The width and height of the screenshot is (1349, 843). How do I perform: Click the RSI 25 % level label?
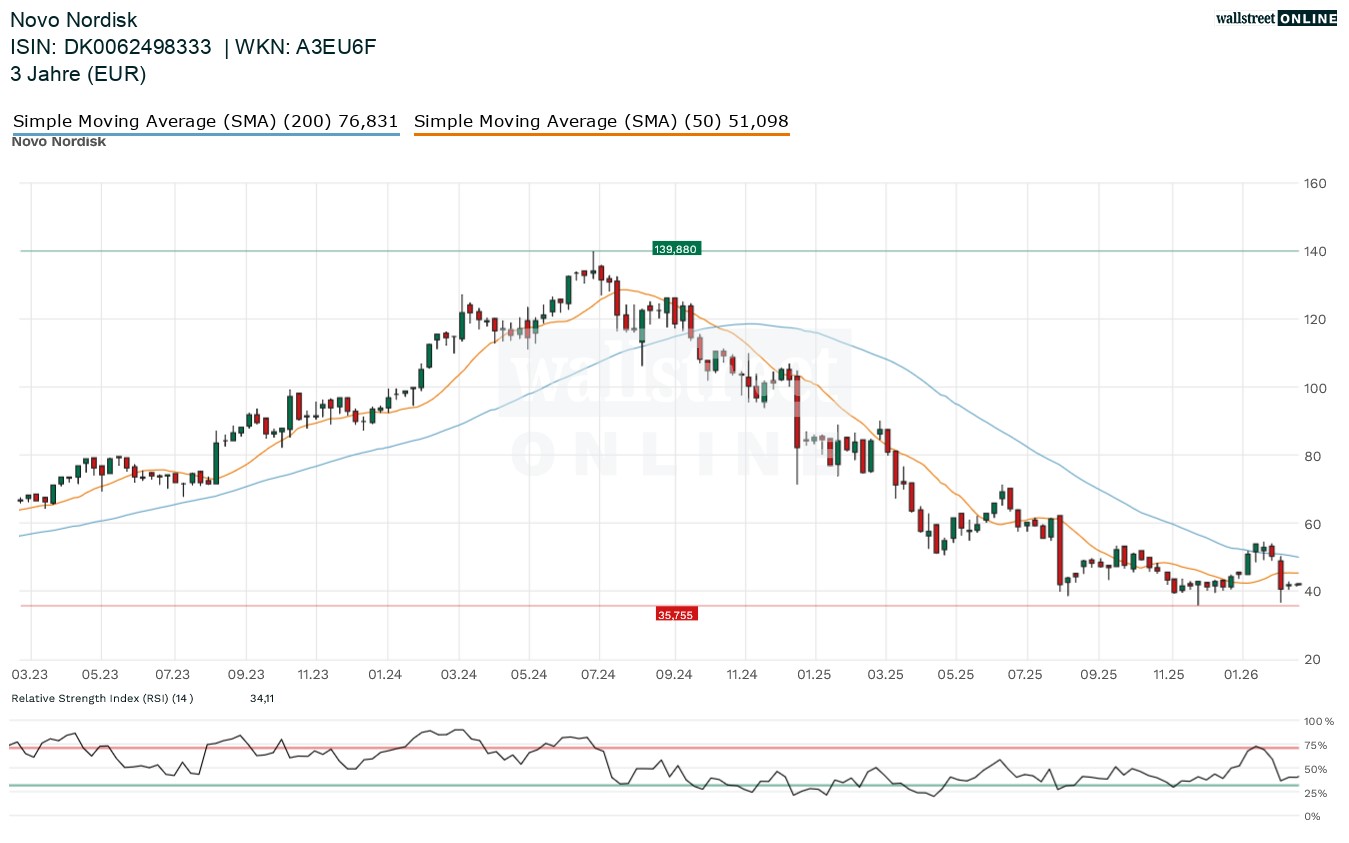(1315, 794)
